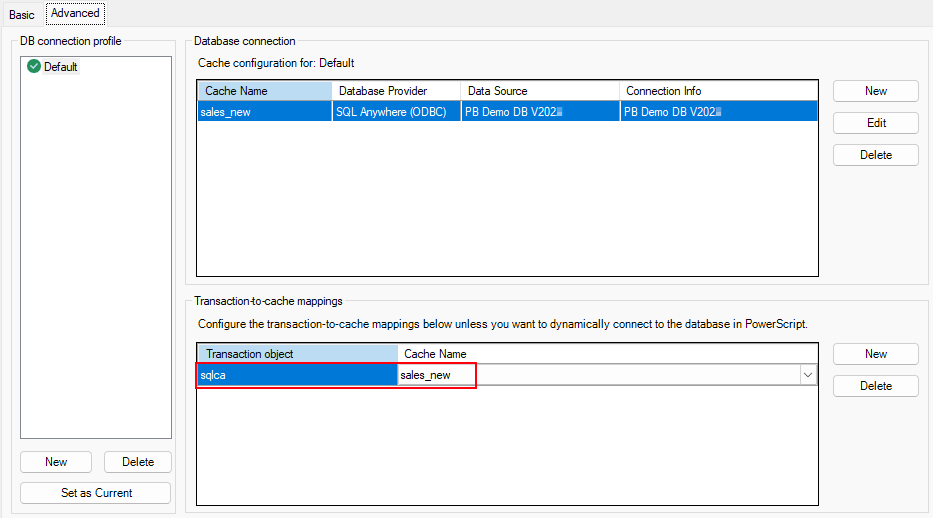
Task: Delete the sqlca transaction mapping
Action: [x=875, y=386]
